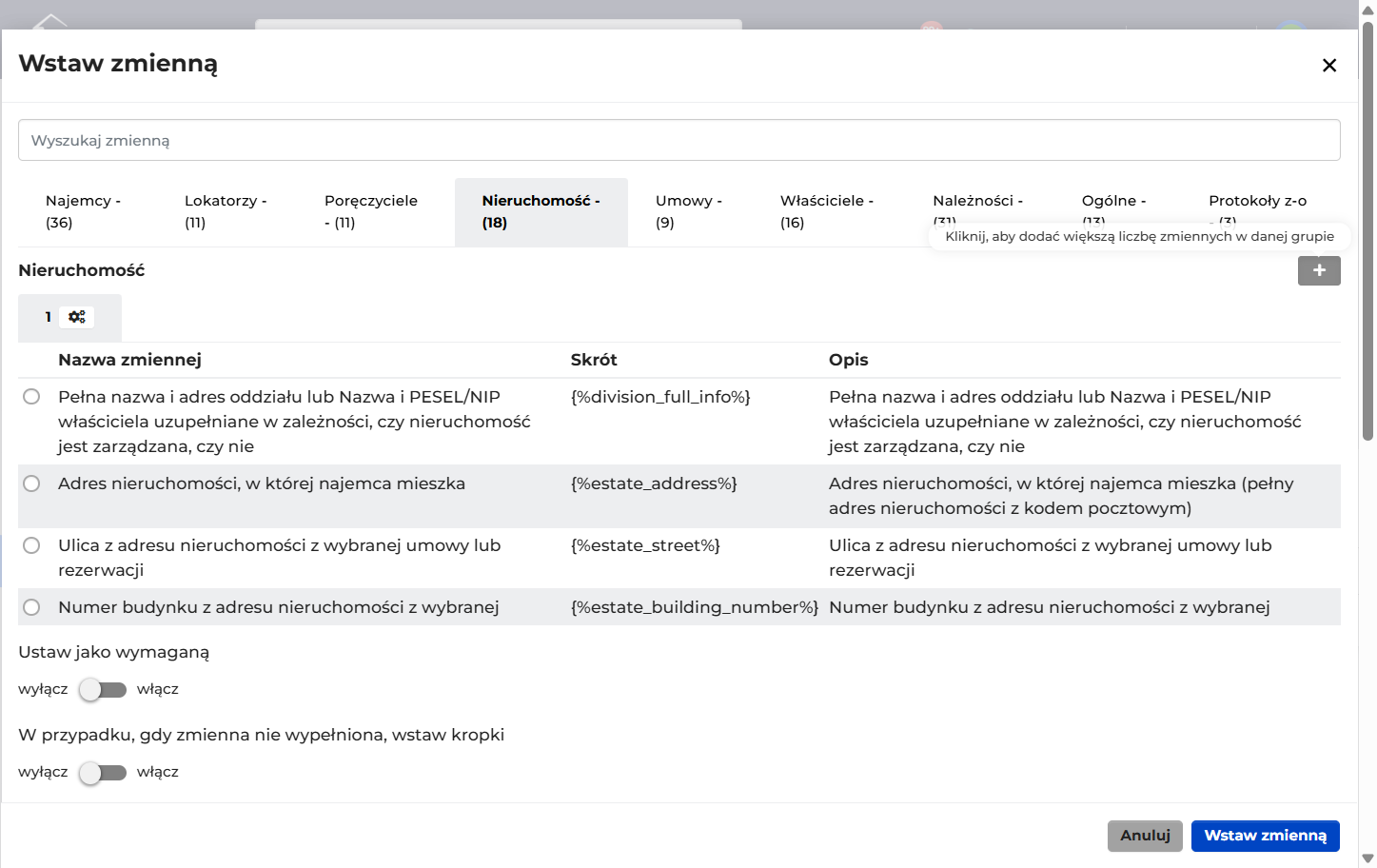Click the {%division_full_info%} shortcut text
This screenshot has height=868, width=1377.
pos(660,397)
